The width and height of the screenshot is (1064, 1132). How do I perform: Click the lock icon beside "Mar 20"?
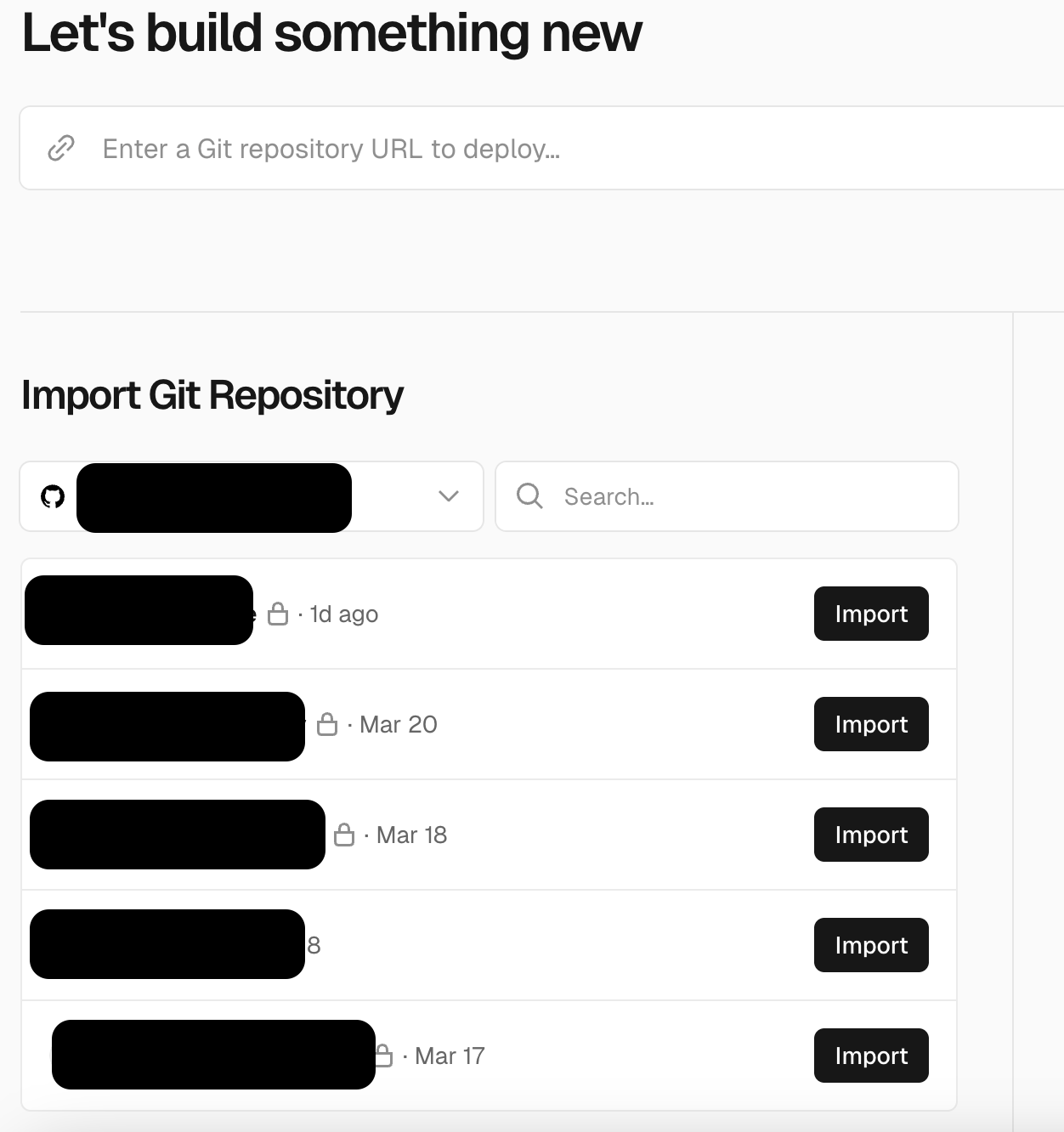tap(327, 724)
